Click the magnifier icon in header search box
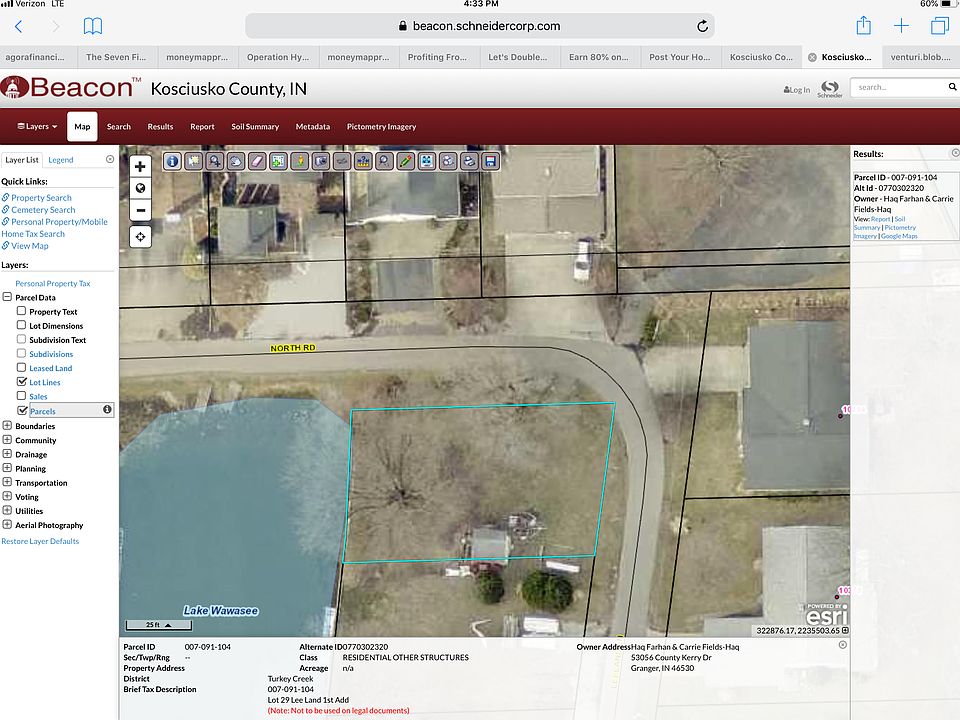Viewport: 960px width, 720px height. click(953, 87)
